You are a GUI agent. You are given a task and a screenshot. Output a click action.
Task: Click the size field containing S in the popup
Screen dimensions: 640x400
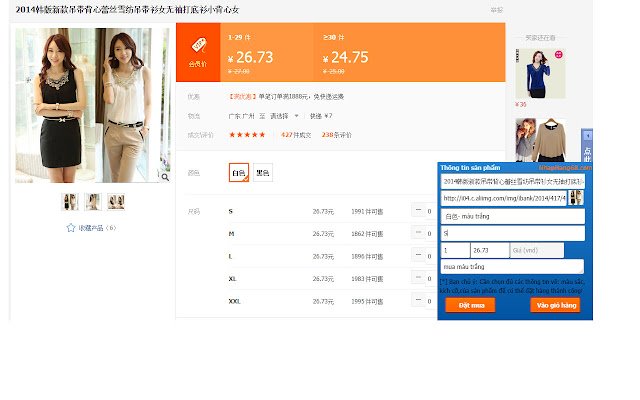pyautogui.click(x=513, y=233)
